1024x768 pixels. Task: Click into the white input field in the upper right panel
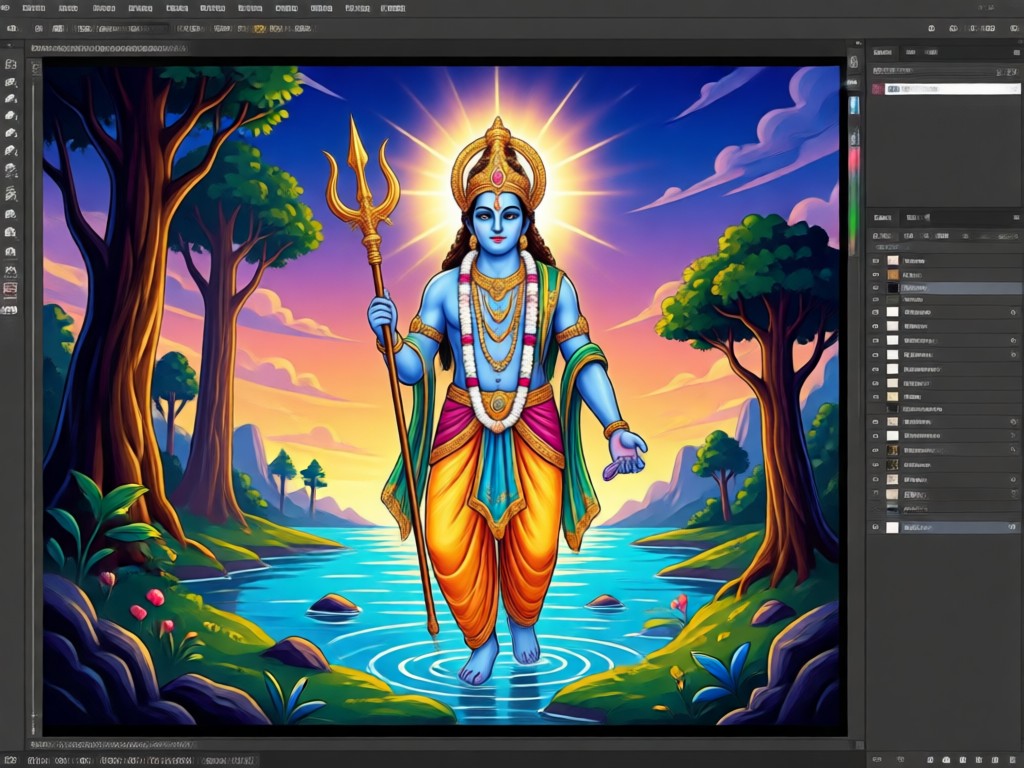pyautogui.click(x=952, y=89)
